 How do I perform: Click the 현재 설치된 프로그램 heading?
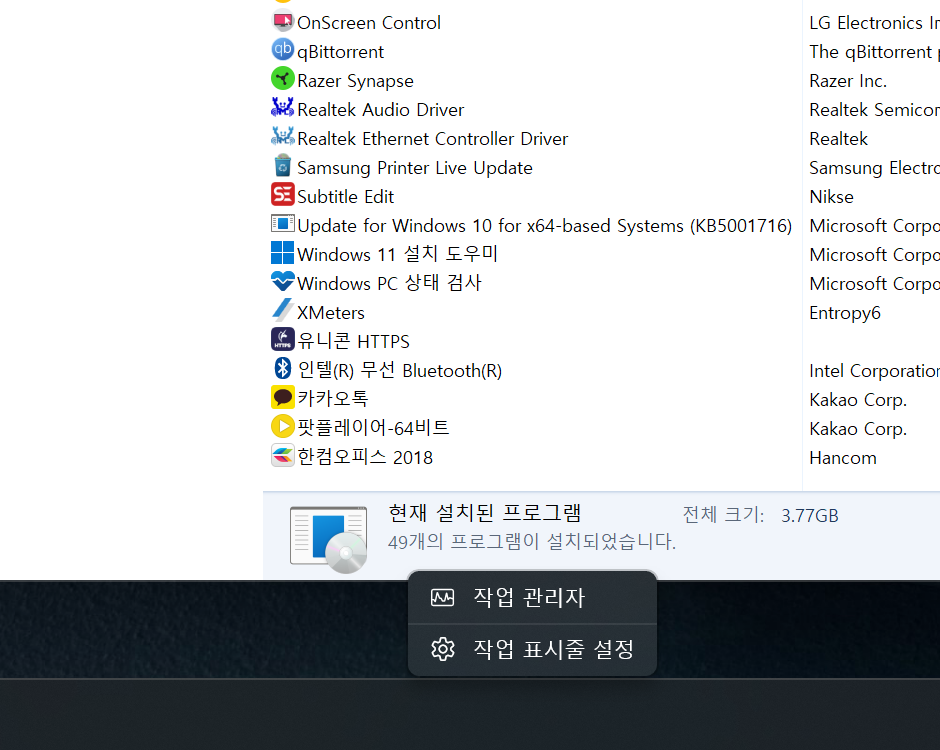pyautogui.click(x=484, y=513)
